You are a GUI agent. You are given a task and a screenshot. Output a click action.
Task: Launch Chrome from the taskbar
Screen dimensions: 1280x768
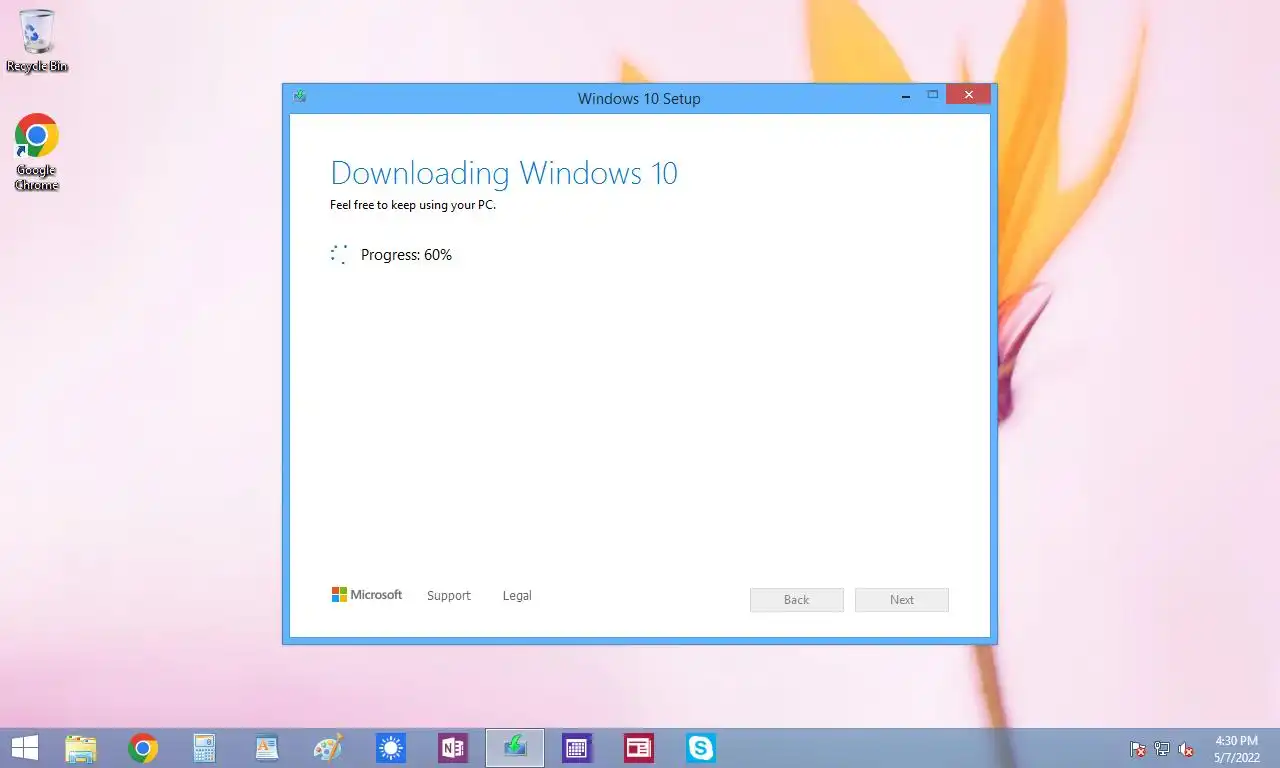pos(143,748)
